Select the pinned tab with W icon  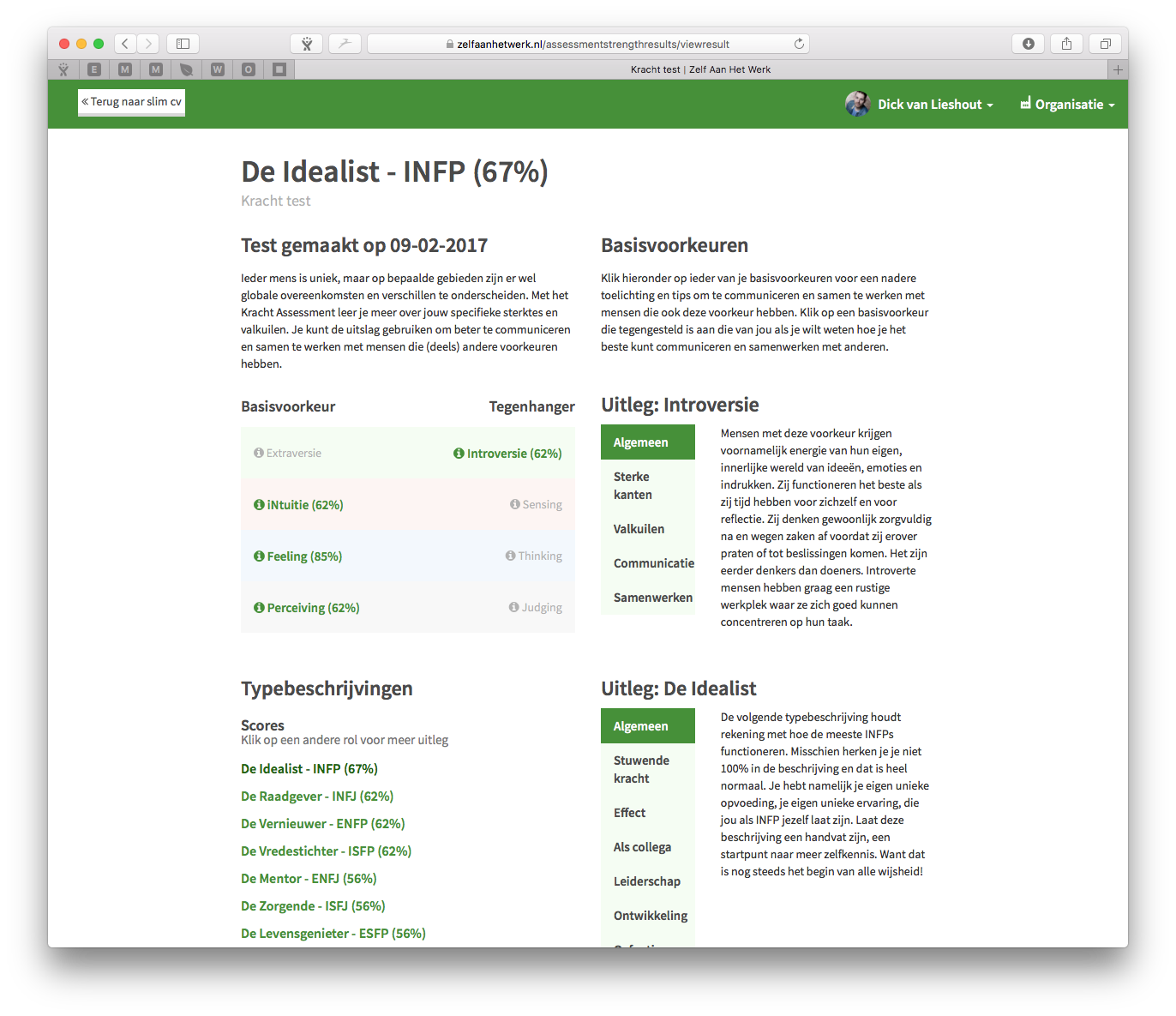click(218, 69)
